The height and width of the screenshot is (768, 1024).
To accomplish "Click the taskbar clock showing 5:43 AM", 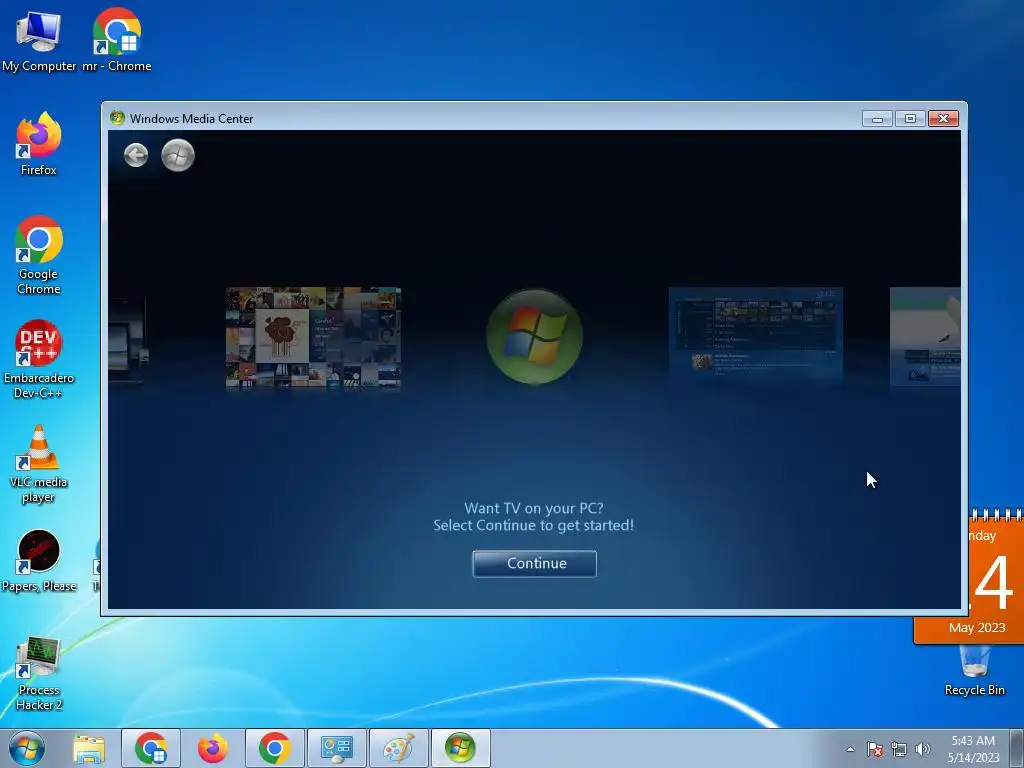I will pos(973,748).
